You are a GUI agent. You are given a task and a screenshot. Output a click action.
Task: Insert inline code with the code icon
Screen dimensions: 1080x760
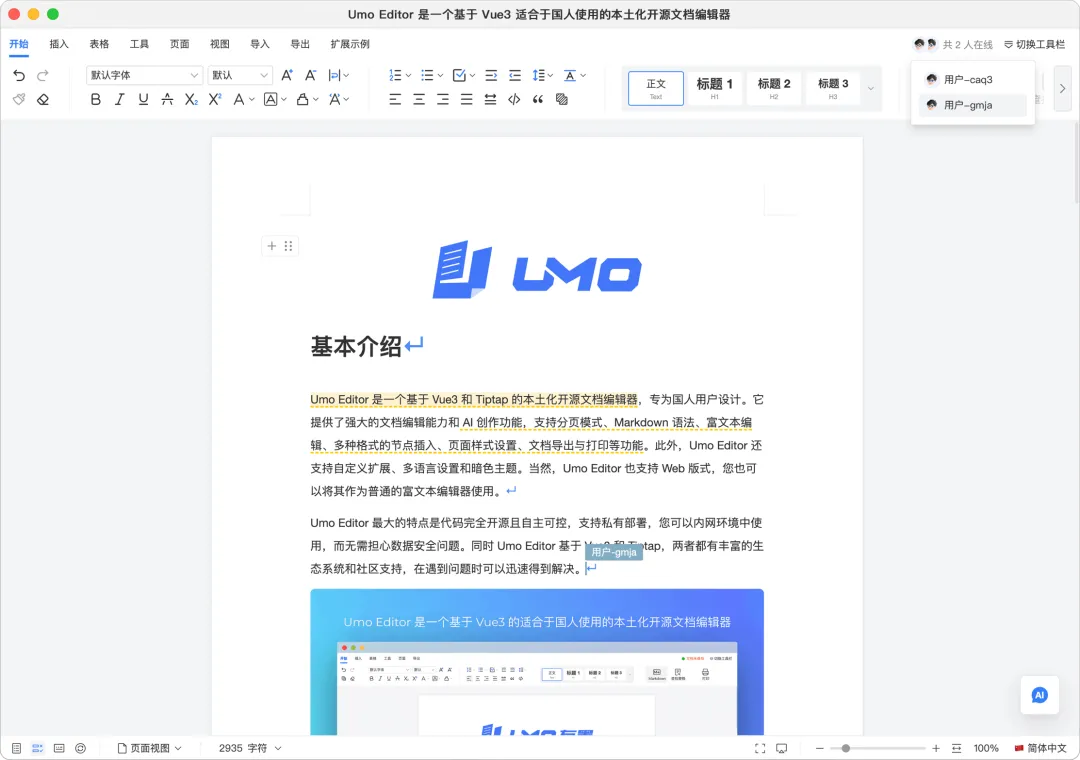click(x=514, y=99)
